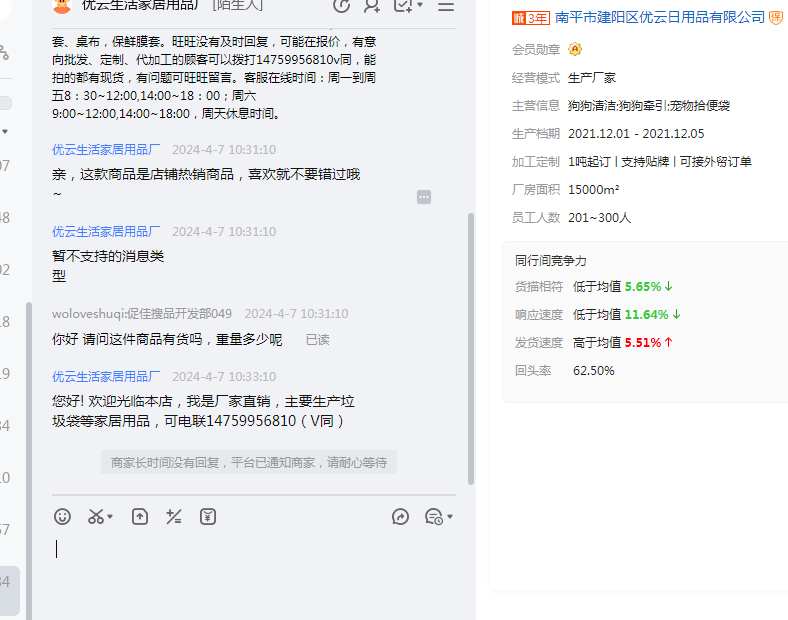Expand the chat history dropdown arrow
Viewport: 788px width, 620px height.
pos(450,517)
